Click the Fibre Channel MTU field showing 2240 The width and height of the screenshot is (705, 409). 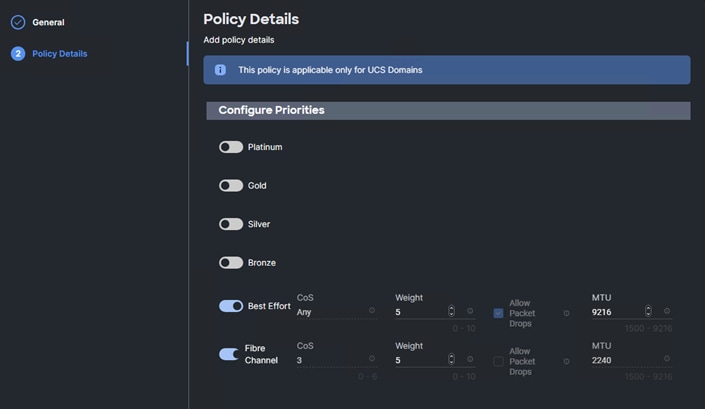pos(632,360)
